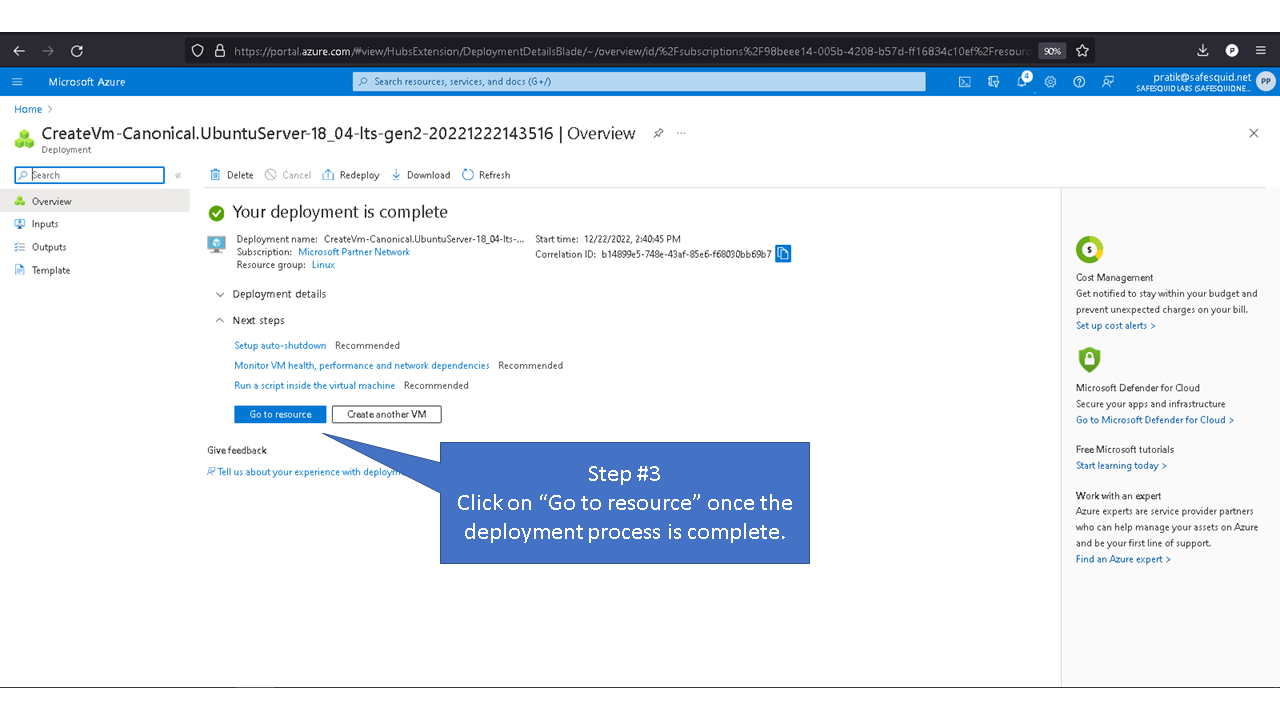
Task: Open Firefox application menu
Action: point(1260,51)
